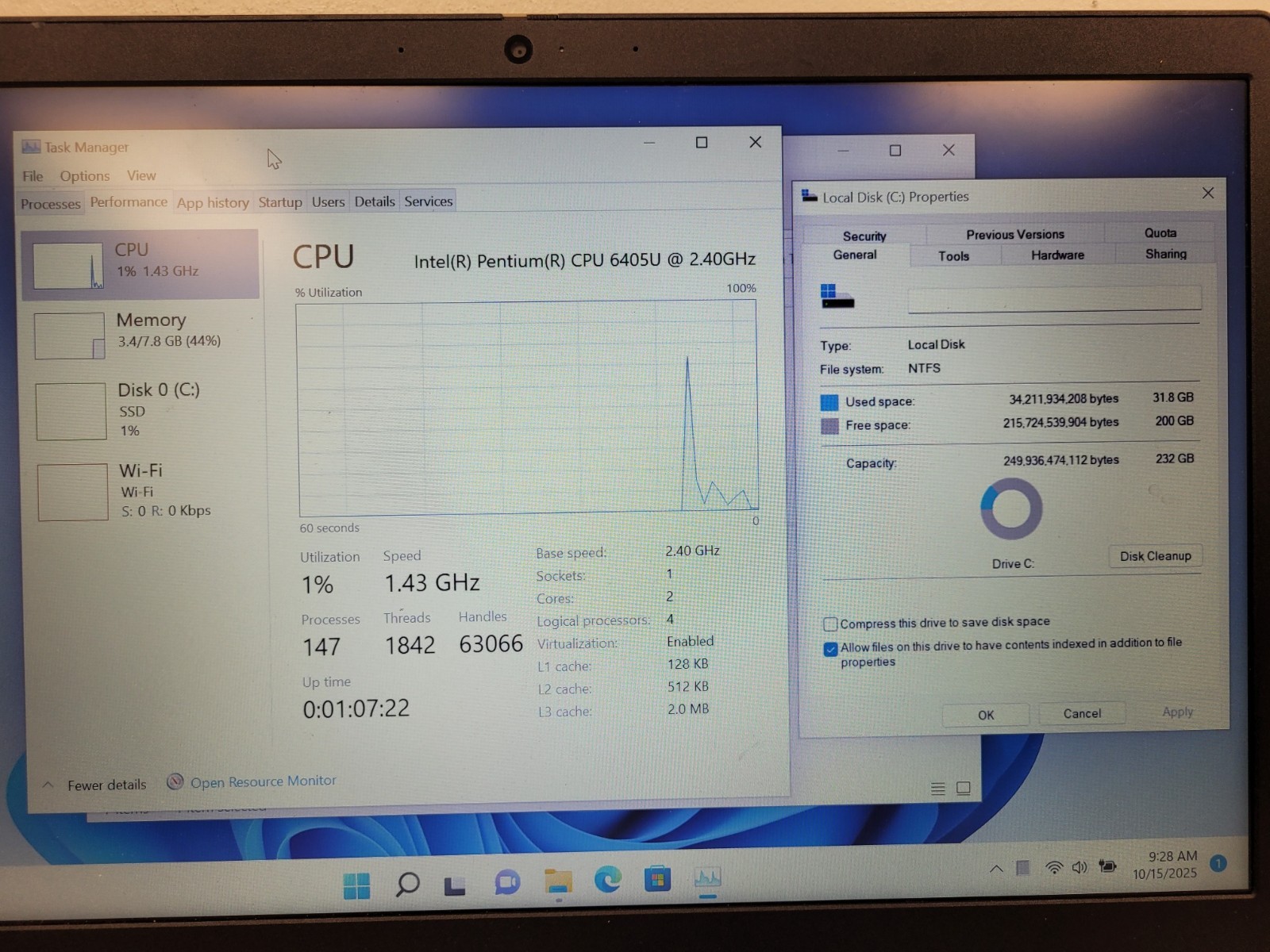Open the View menu in Task Manager
Image resolution: width=1270 pixels, height=952 pixels.
[x=141, y=175]
